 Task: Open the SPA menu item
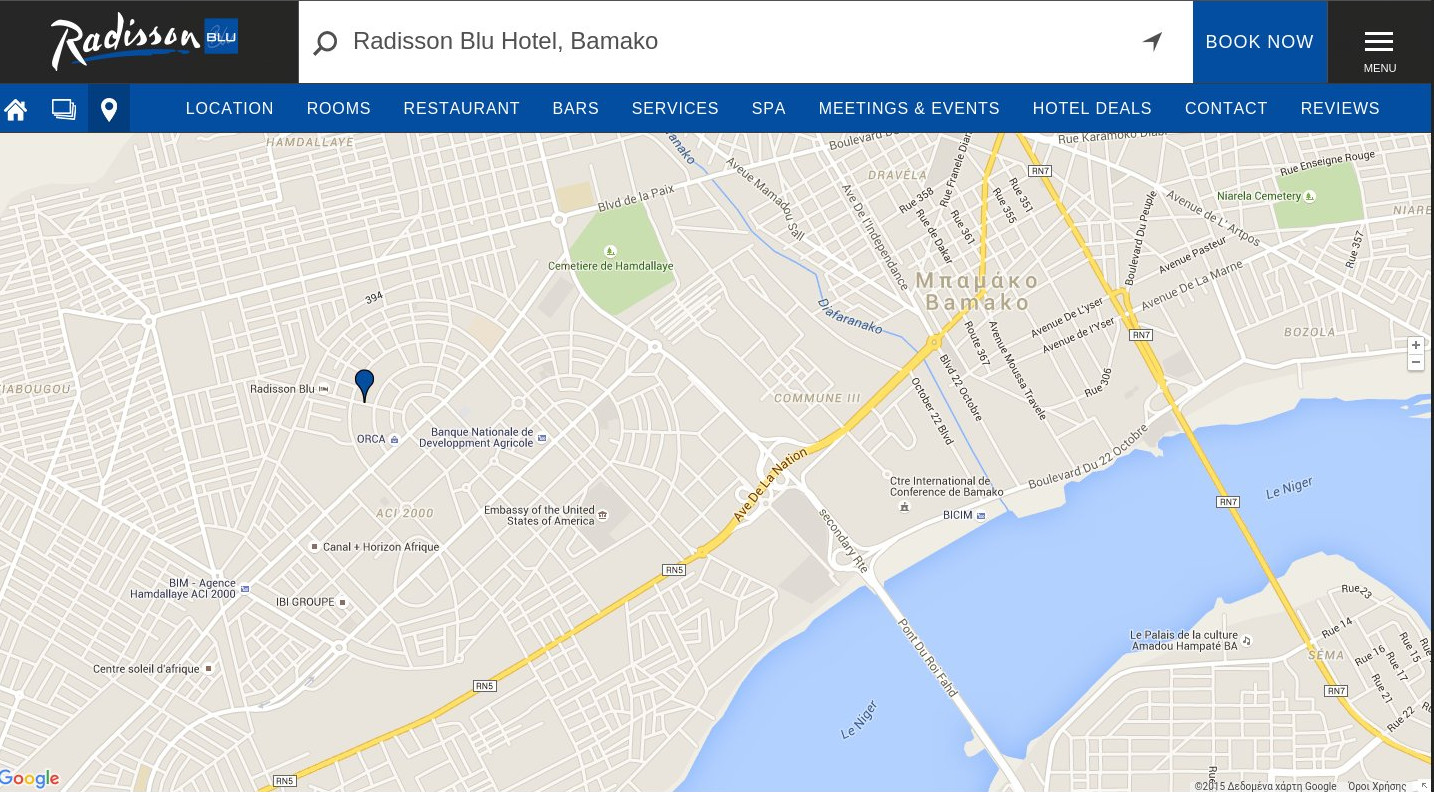pos(768,109)
